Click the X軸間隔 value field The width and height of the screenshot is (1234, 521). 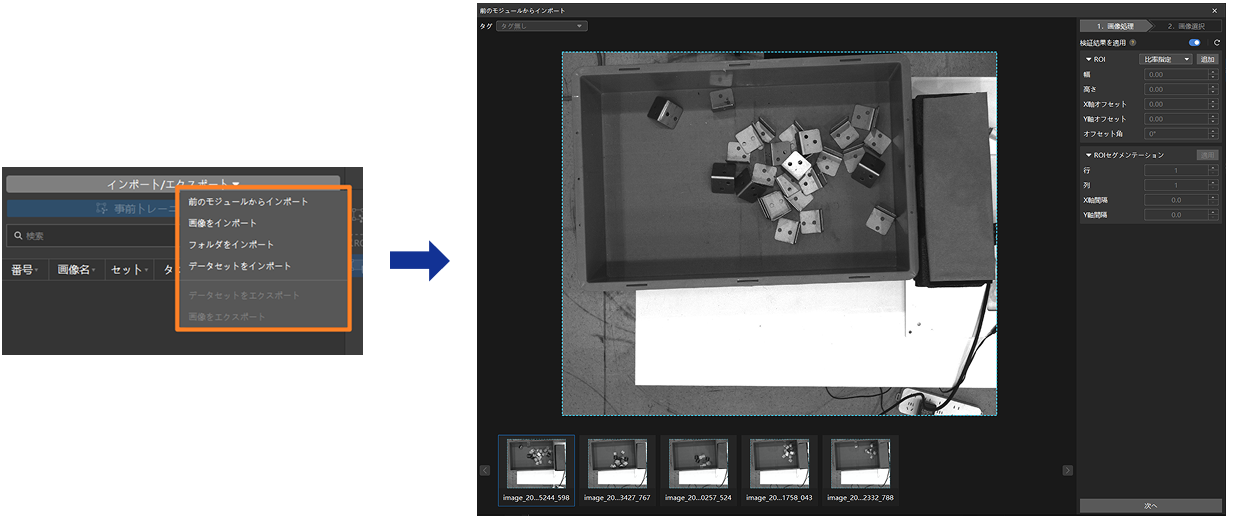[1176, 200]
